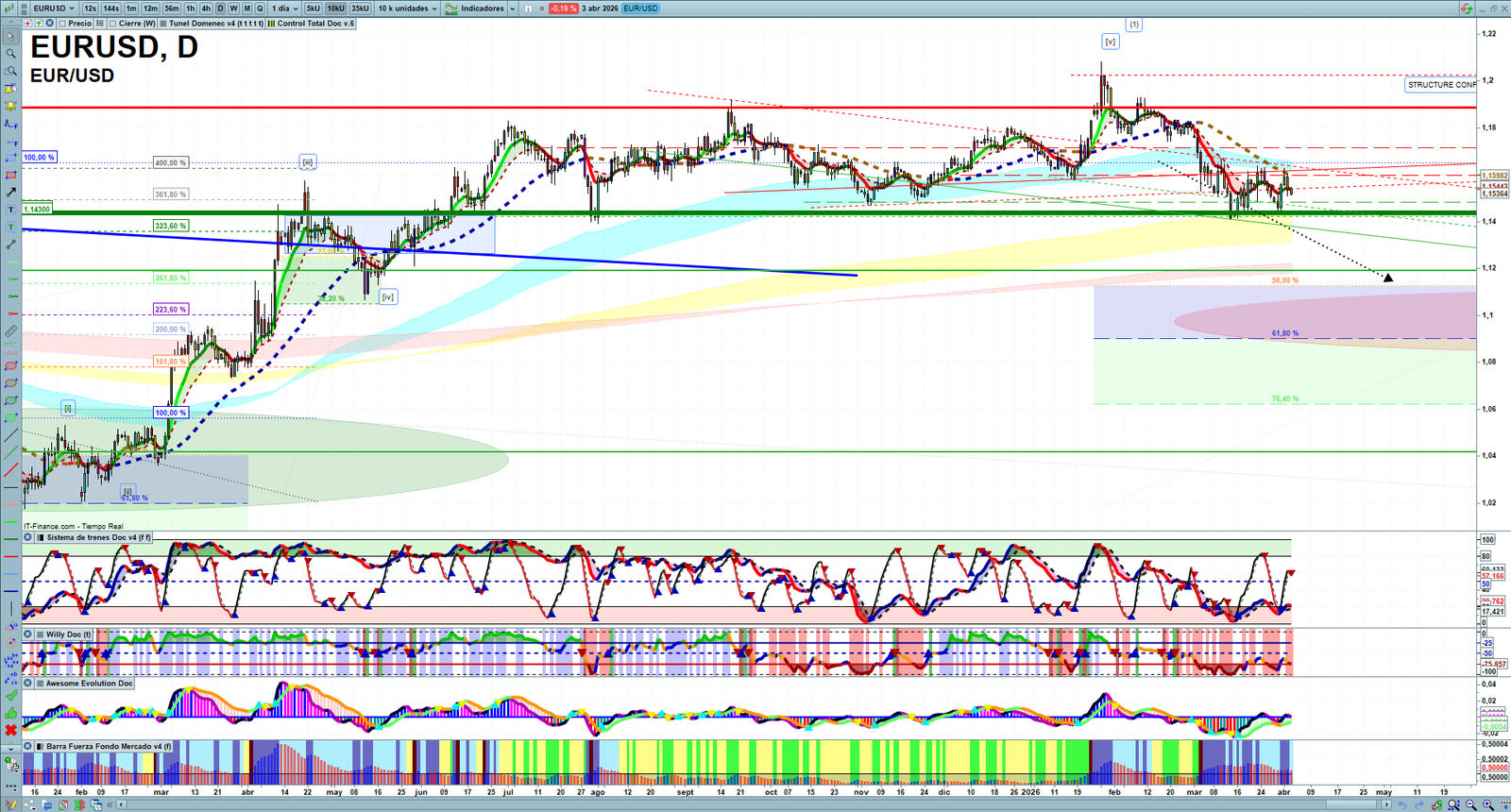Select the red ellipse drawing tool
1511x812 pixels.
click(10, 366)
